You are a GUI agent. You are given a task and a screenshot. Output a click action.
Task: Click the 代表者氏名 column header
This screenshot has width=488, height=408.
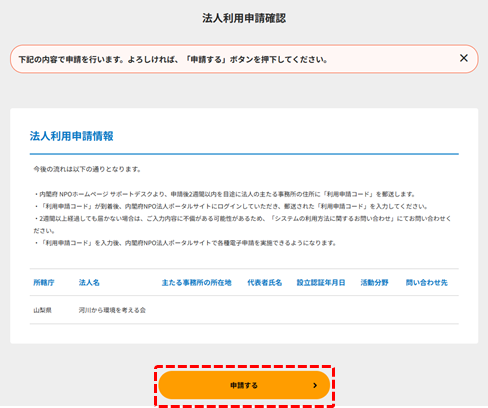pyautogui.click(x=265, y=283)
